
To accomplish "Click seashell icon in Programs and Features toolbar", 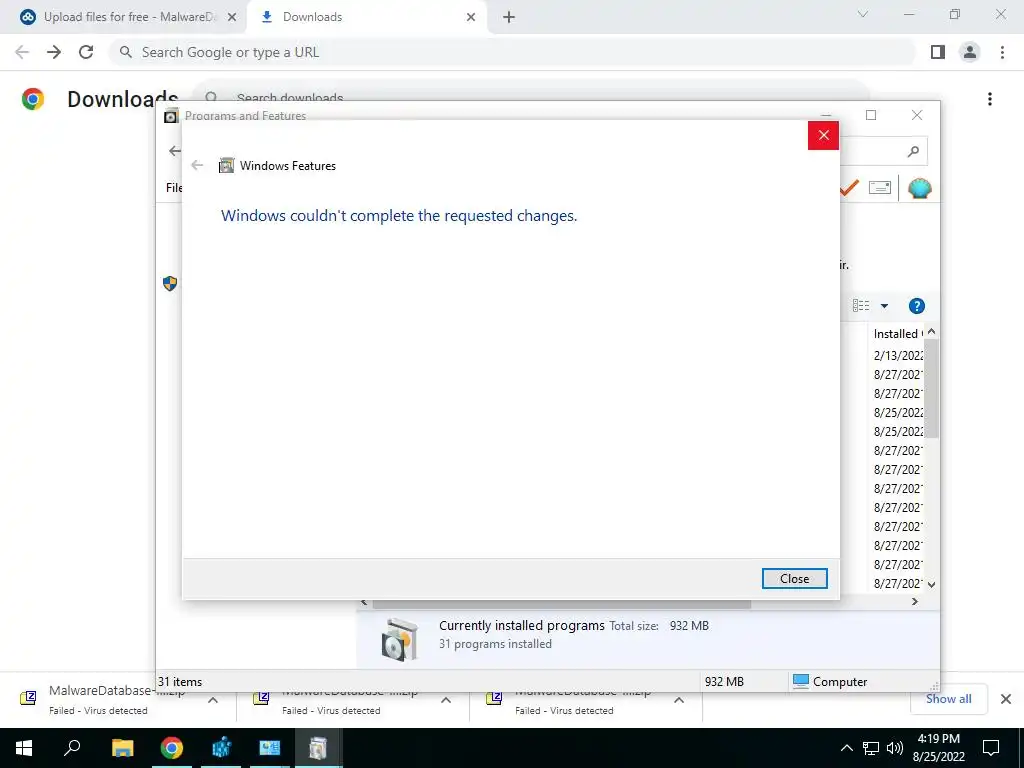I will tap(920, 188).
